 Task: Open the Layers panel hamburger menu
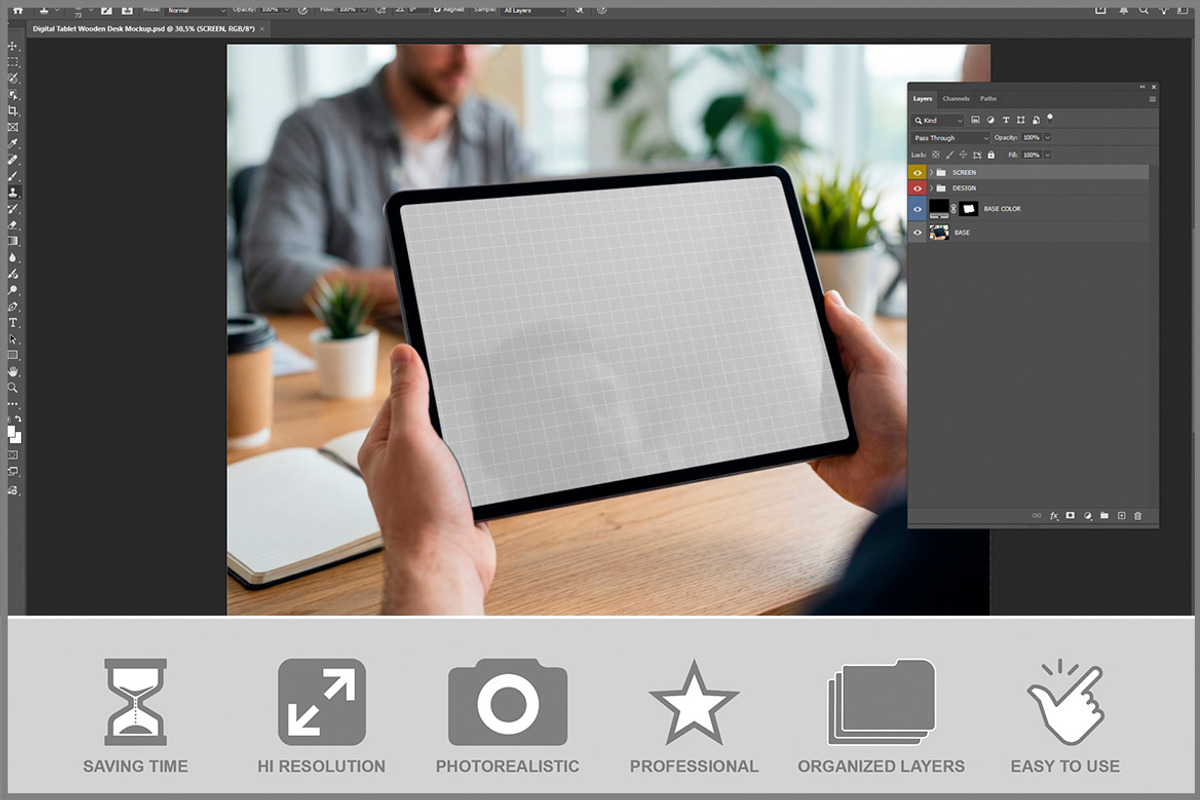[1152, 99]
